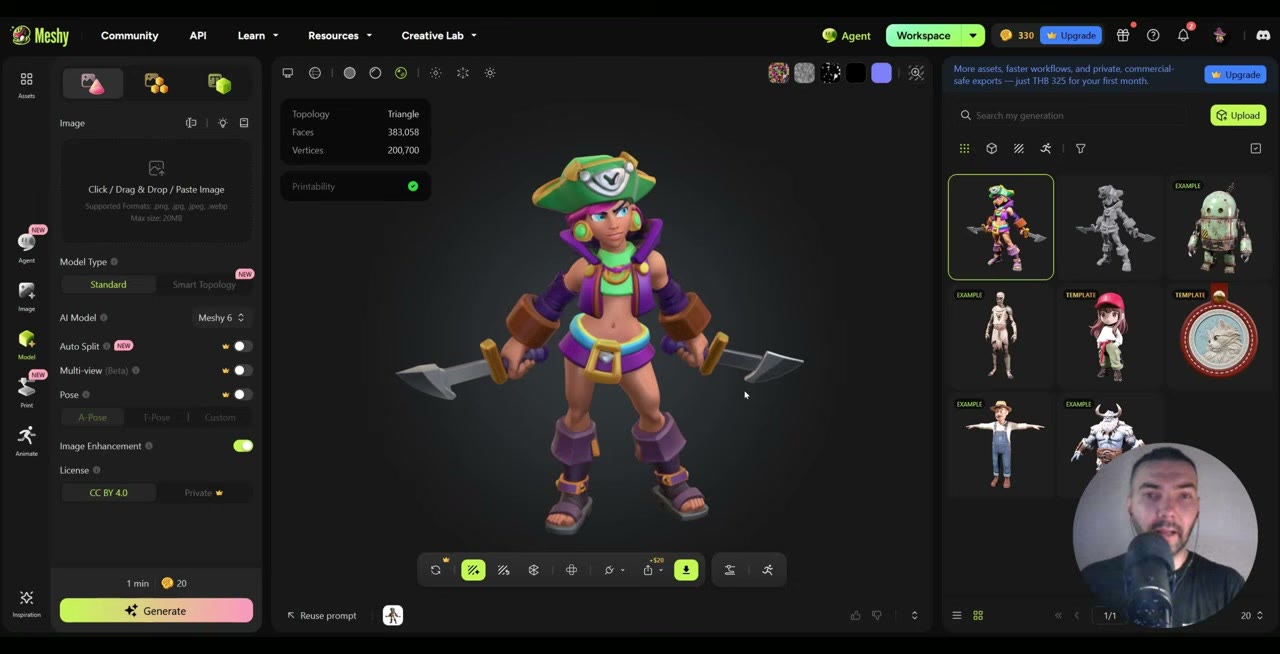
Task: Open the pivot tool dropdown in viewport toolbar
Action: [614, 570]
